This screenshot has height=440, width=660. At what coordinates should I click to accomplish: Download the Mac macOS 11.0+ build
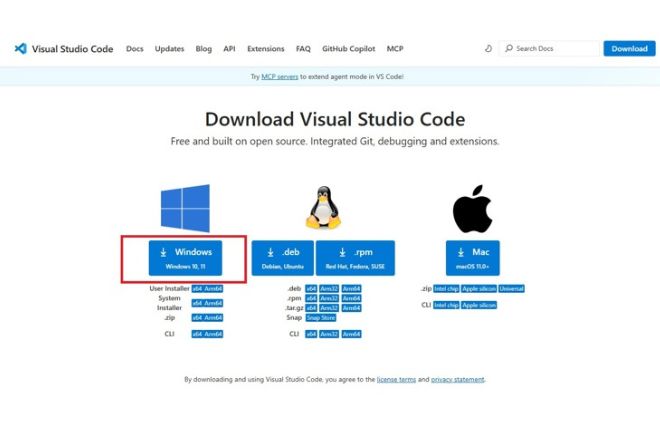coord(473,258)
